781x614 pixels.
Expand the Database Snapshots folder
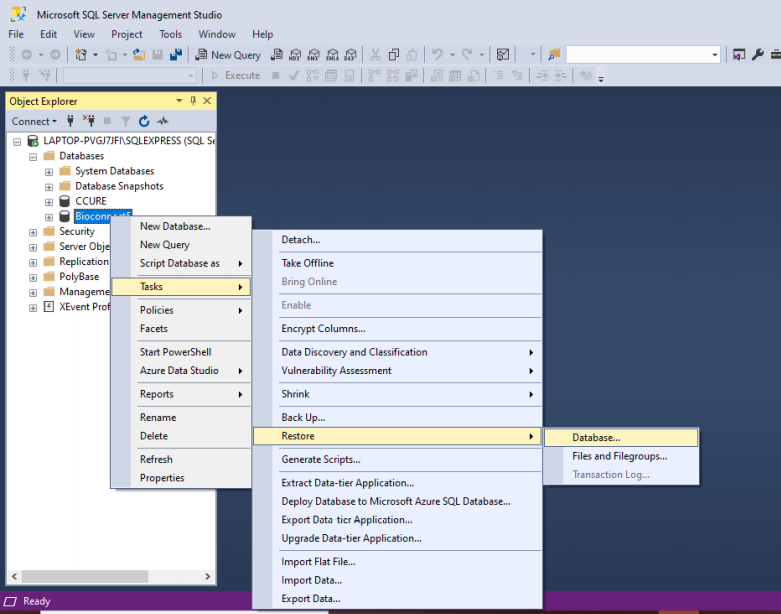pos(49,187)
